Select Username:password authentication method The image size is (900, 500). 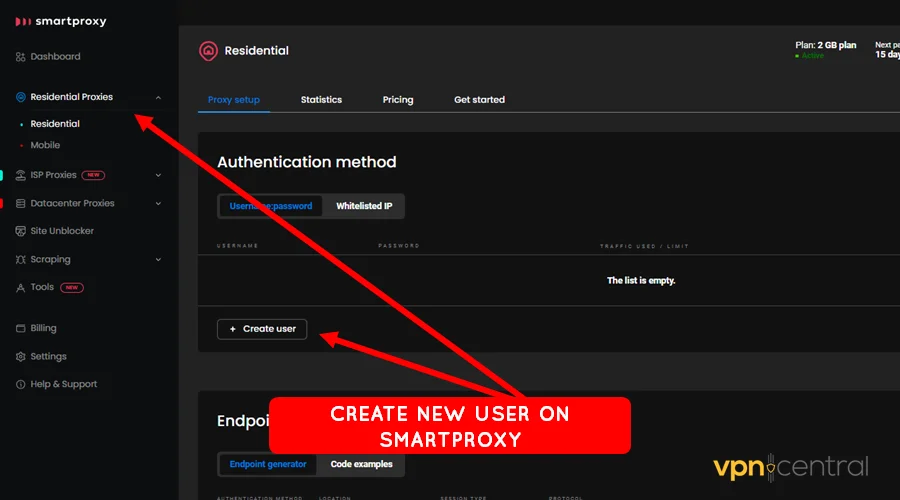pyautogui.click(x=271, y=206)
